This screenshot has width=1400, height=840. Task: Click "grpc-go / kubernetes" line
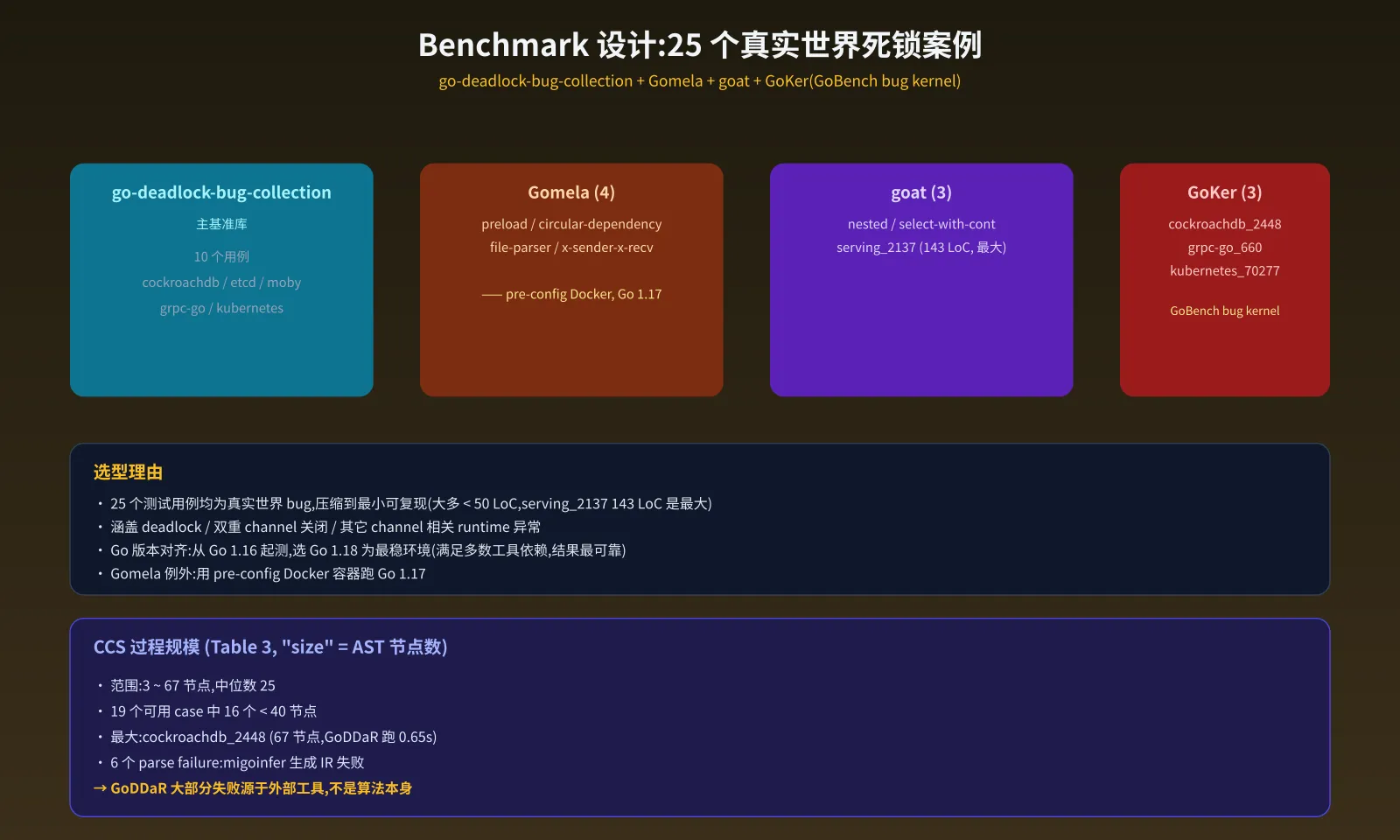coord(221,308)
